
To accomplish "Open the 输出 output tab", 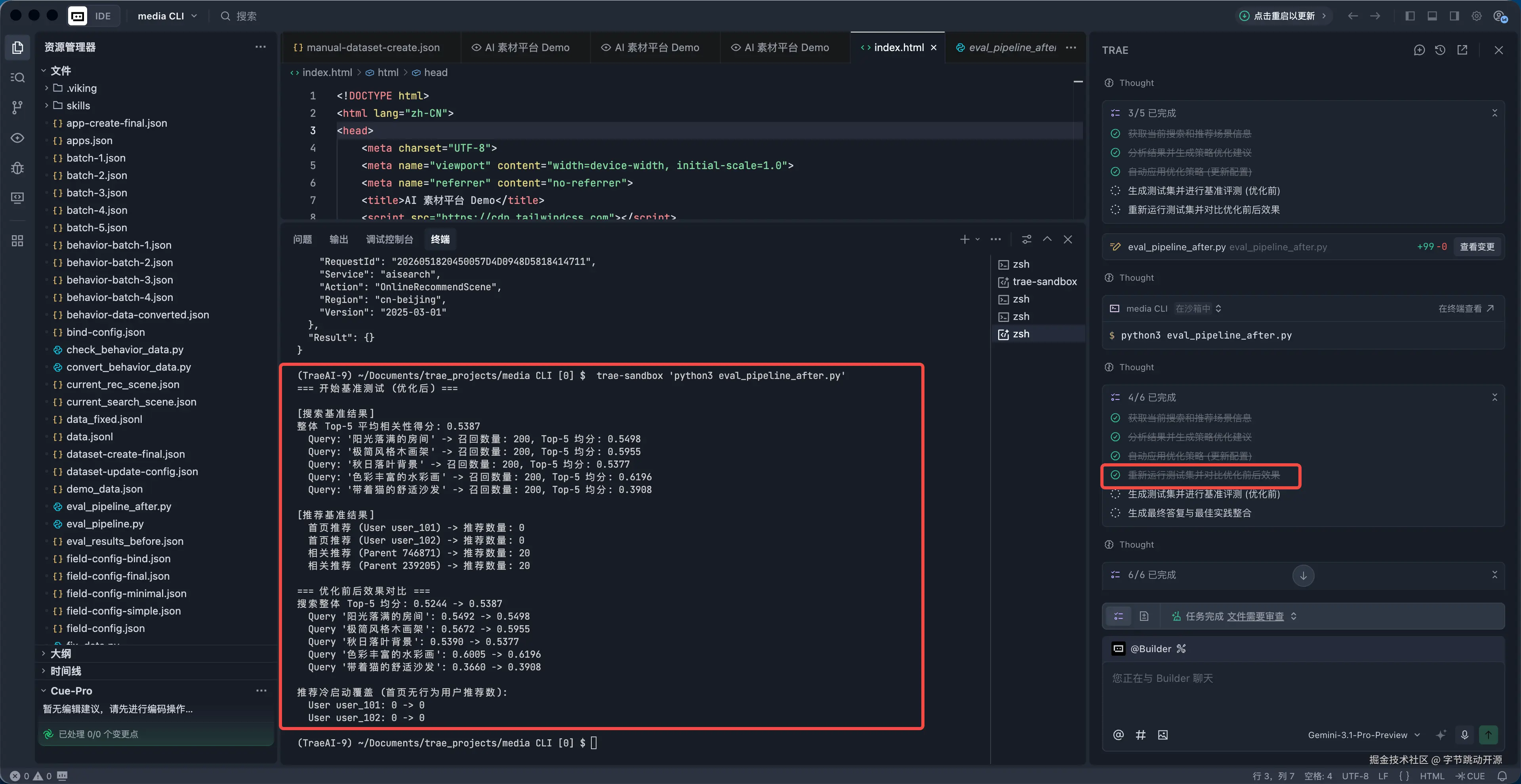I will (x=338, y=239).
